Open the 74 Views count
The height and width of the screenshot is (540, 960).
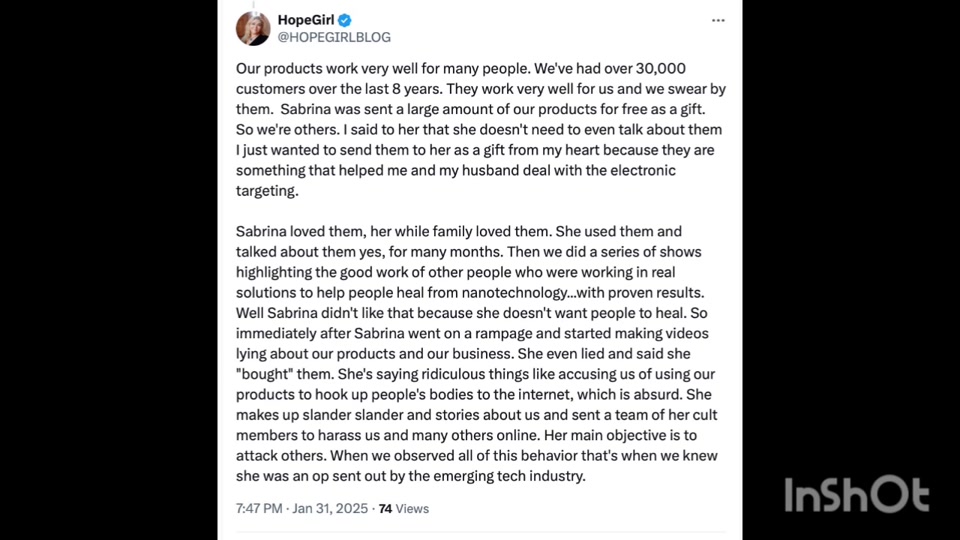(x=403, y=509)
